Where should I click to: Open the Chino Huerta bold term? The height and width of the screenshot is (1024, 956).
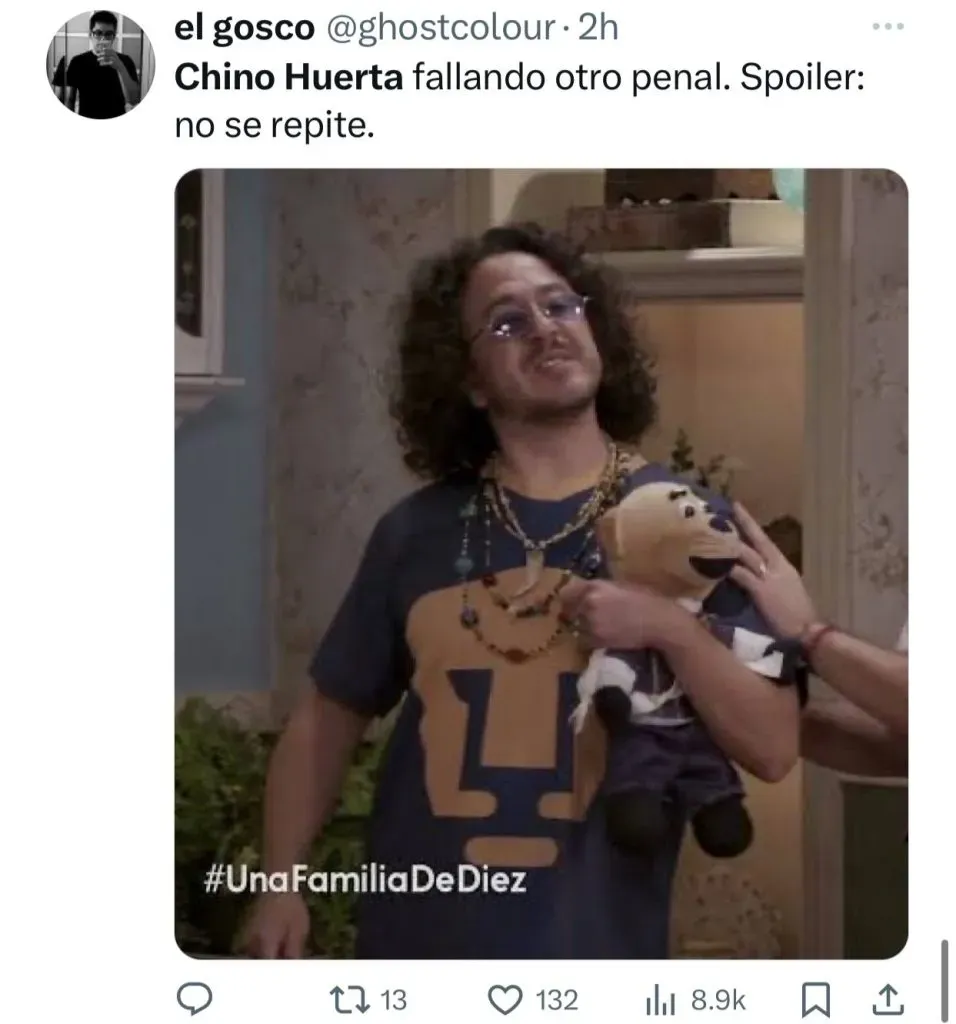coord(289,77)
